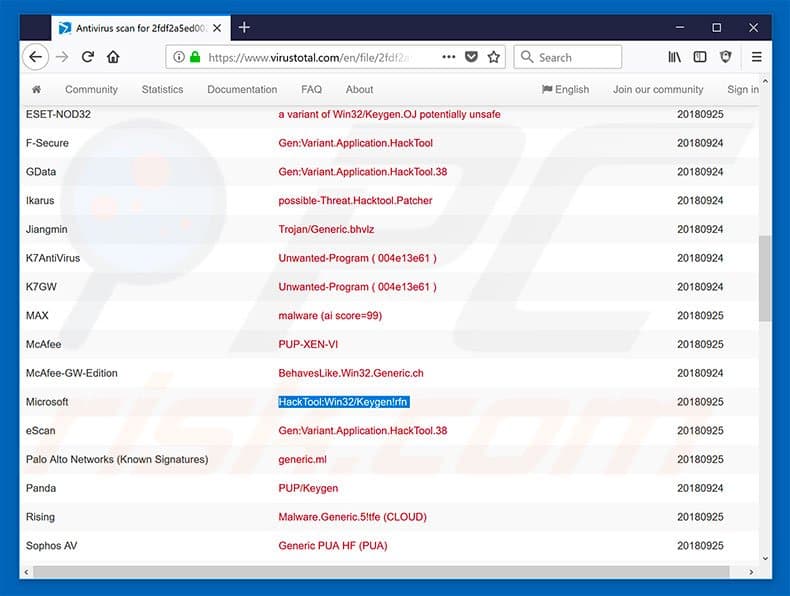Click left arrow of horizontal scrollbar
Screen dimensions: 790x596
[x=26, y=572]
